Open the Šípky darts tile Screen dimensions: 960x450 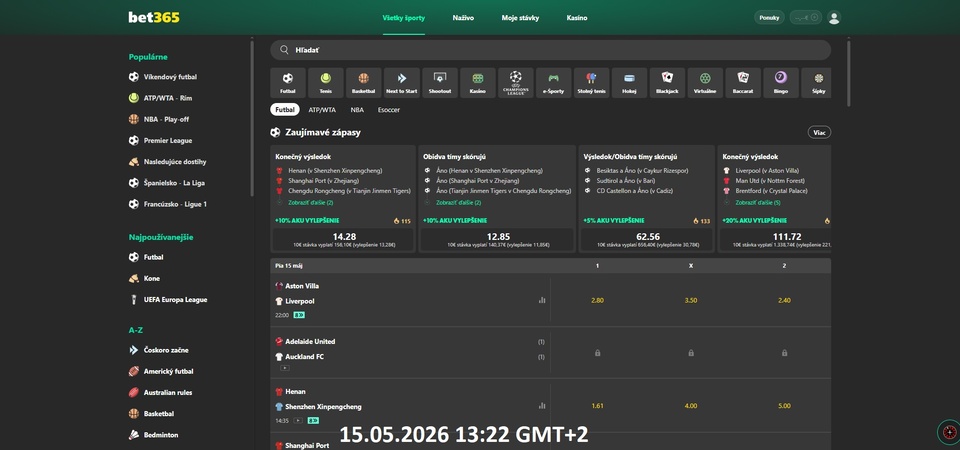(816, 83)
